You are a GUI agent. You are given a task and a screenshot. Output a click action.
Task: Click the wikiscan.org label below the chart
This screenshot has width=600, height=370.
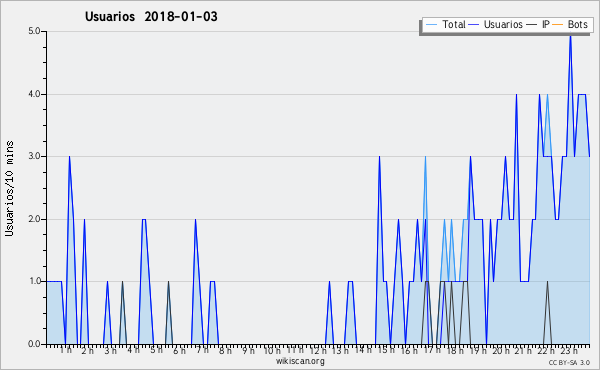pyautogui.click(x=300, y=361)
